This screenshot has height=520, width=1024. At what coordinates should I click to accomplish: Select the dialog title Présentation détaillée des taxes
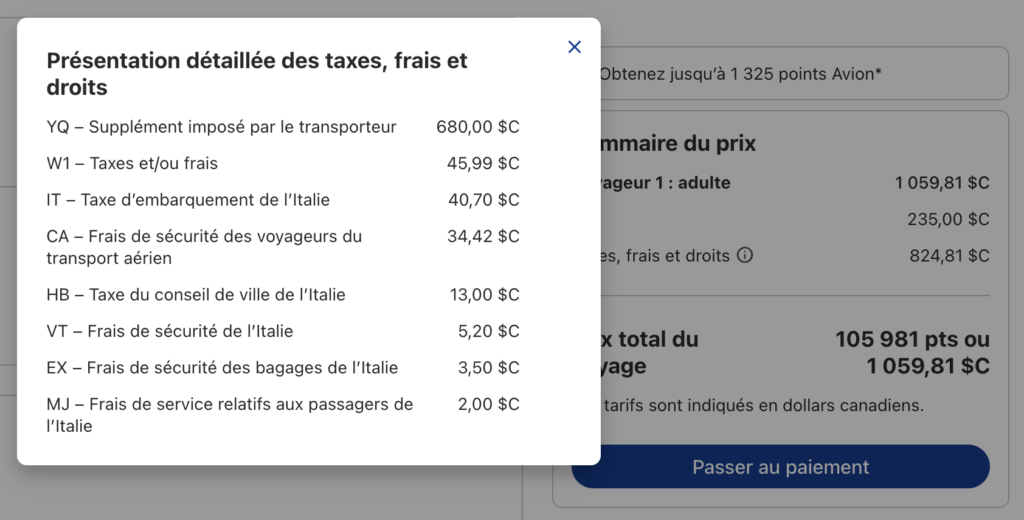(x=257, y=74)
